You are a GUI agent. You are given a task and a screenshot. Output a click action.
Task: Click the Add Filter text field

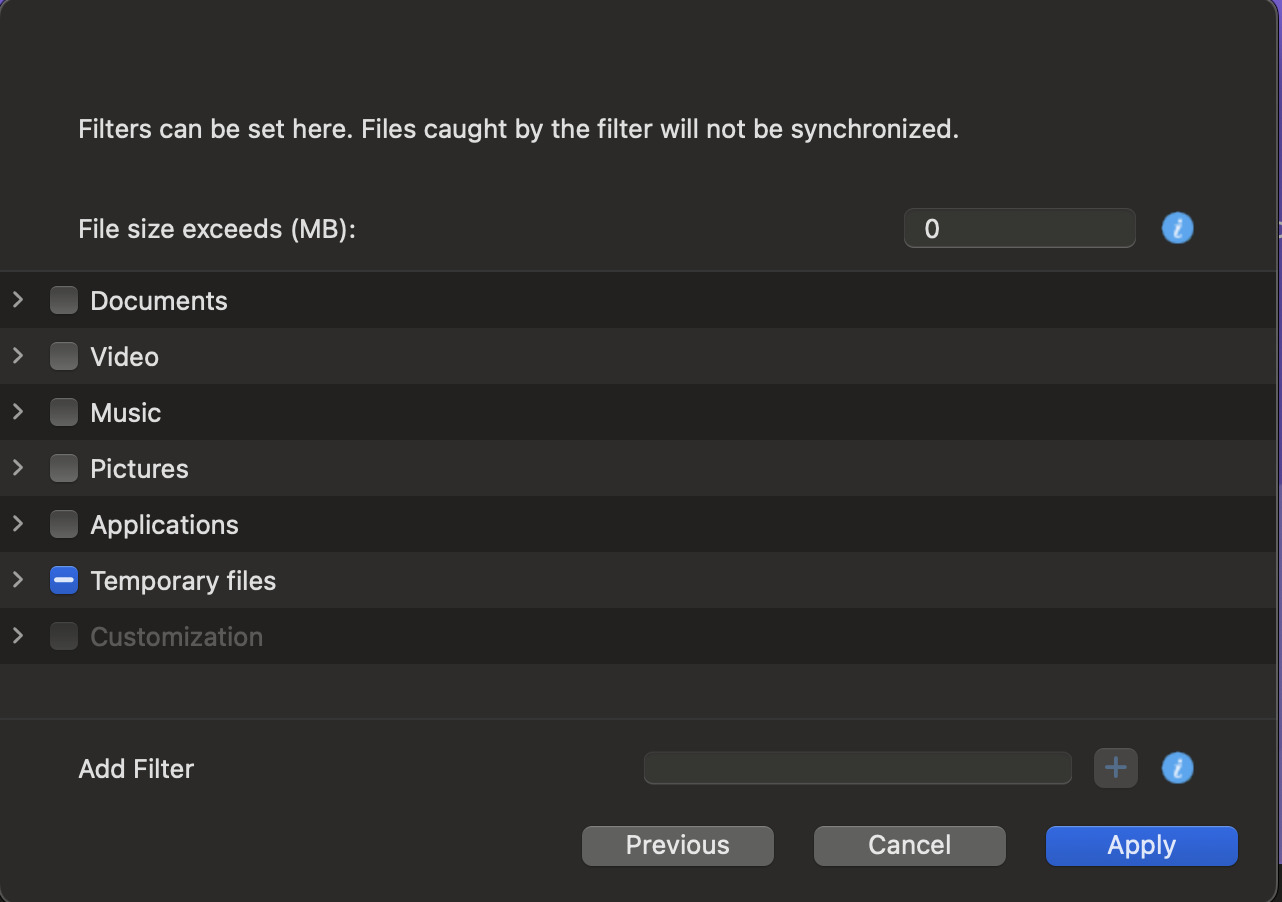coord(858,768)
